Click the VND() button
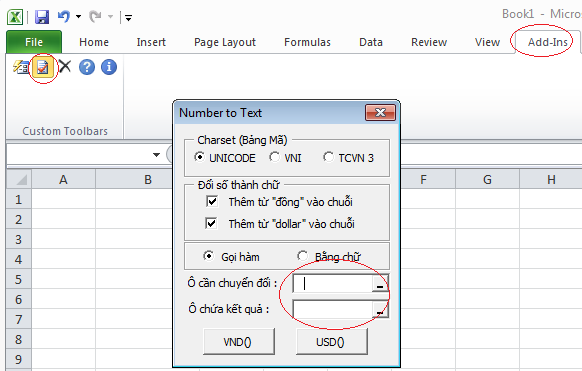582x371 pixels. tap(238, 342)
